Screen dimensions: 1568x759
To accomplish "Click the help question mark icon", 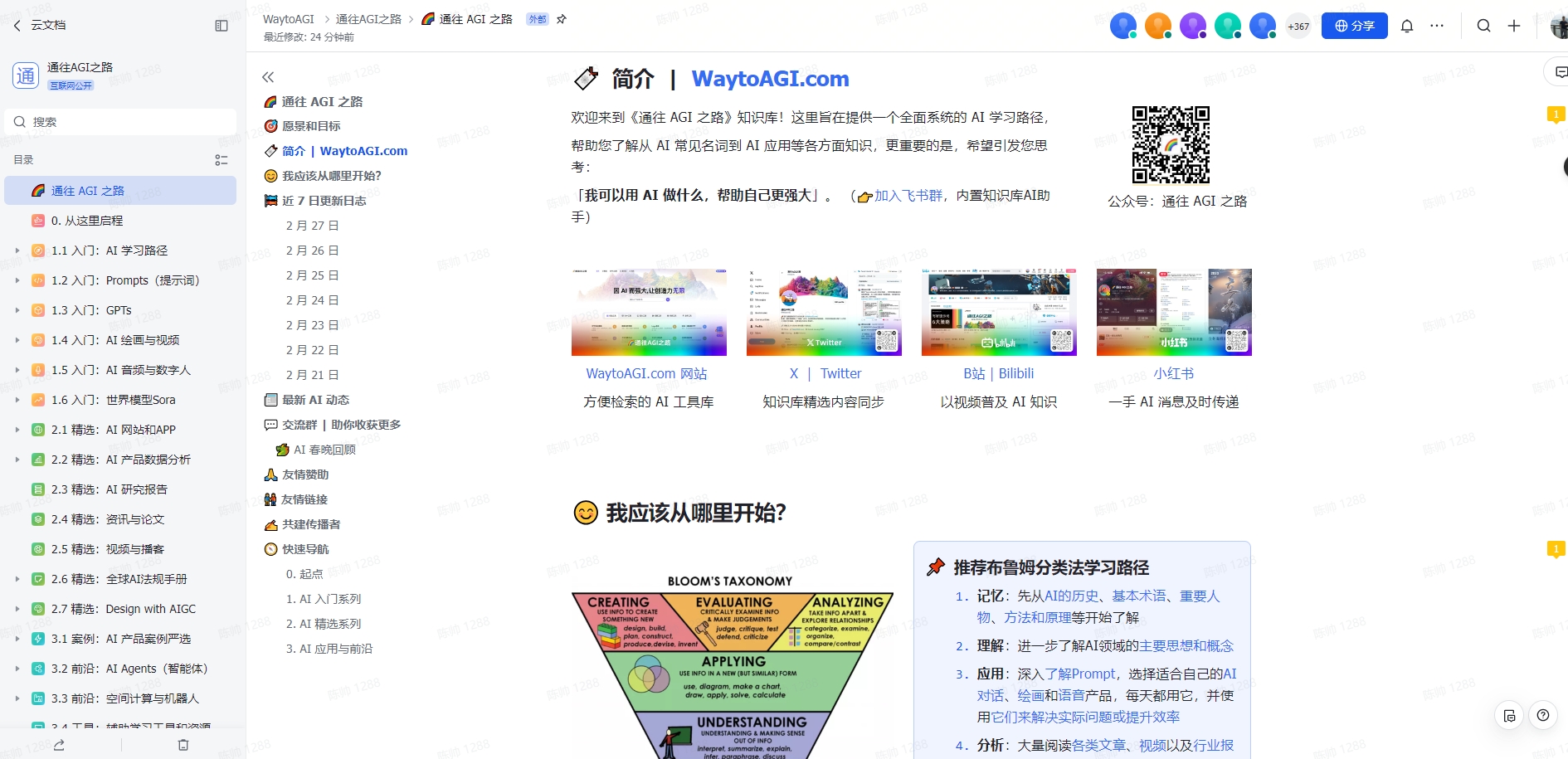I will click(1542, 715).
